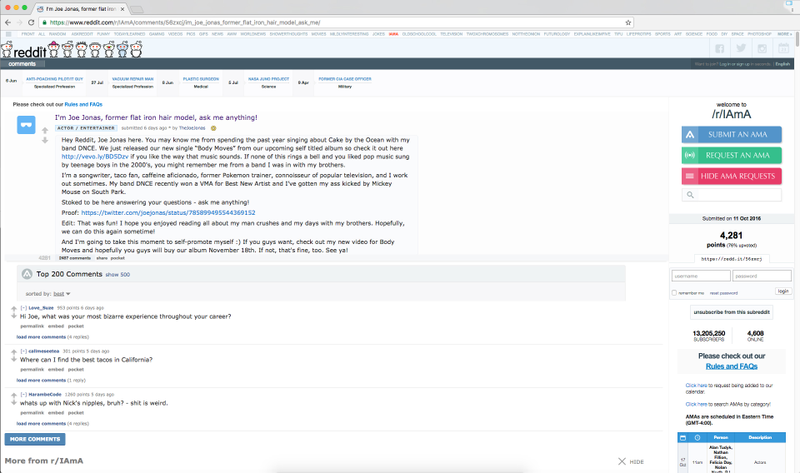Upvote HarambeCode's comment
This screenshot has width=800, height=473.
click(x=14, y=395)
